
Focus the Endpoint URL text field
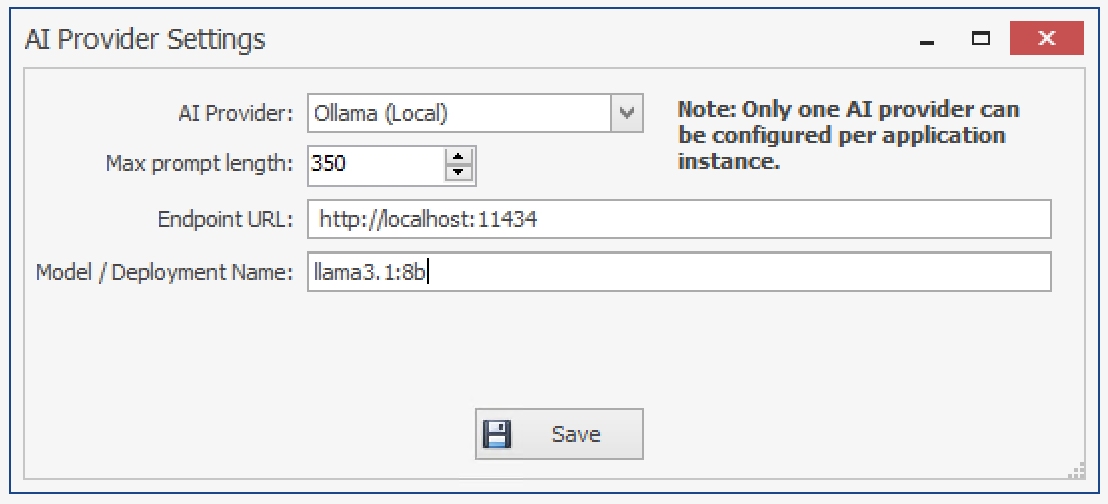pos(680,219)
